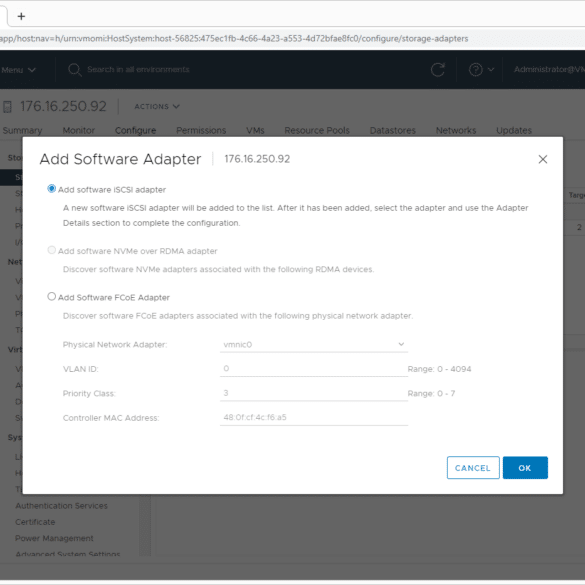Confirm with the OK button
This screenshot has height=585, width=585.
point(525,467)
